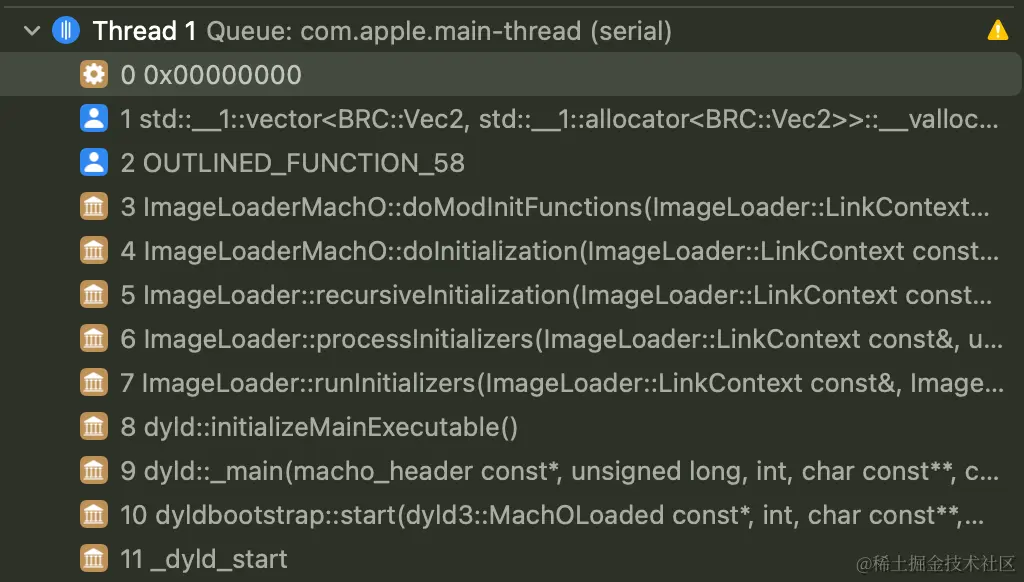
Task: Collapse the Thread 1 disclosure chevron
Action: pyautogui.click(x=31, y=31)
